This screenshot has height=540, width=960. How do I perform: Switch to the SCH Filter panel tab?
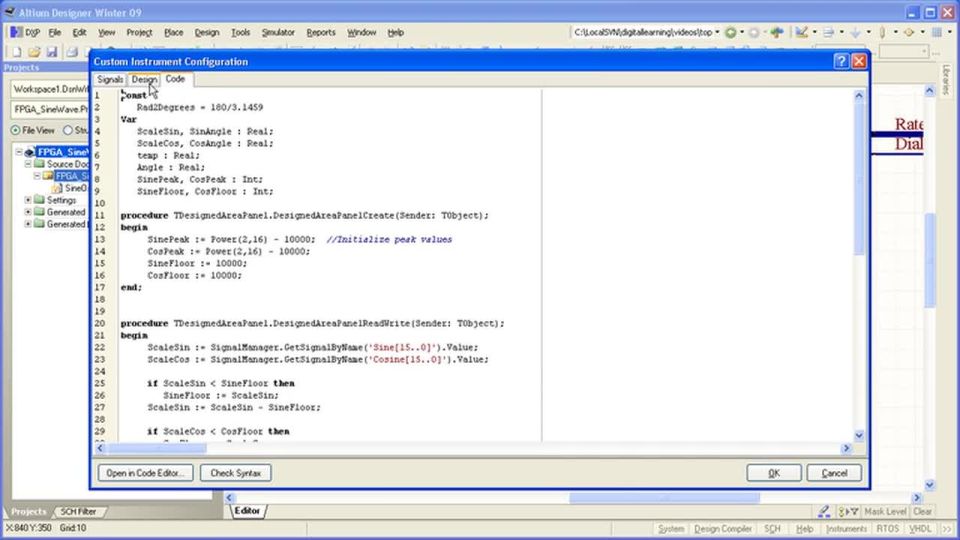78,511
